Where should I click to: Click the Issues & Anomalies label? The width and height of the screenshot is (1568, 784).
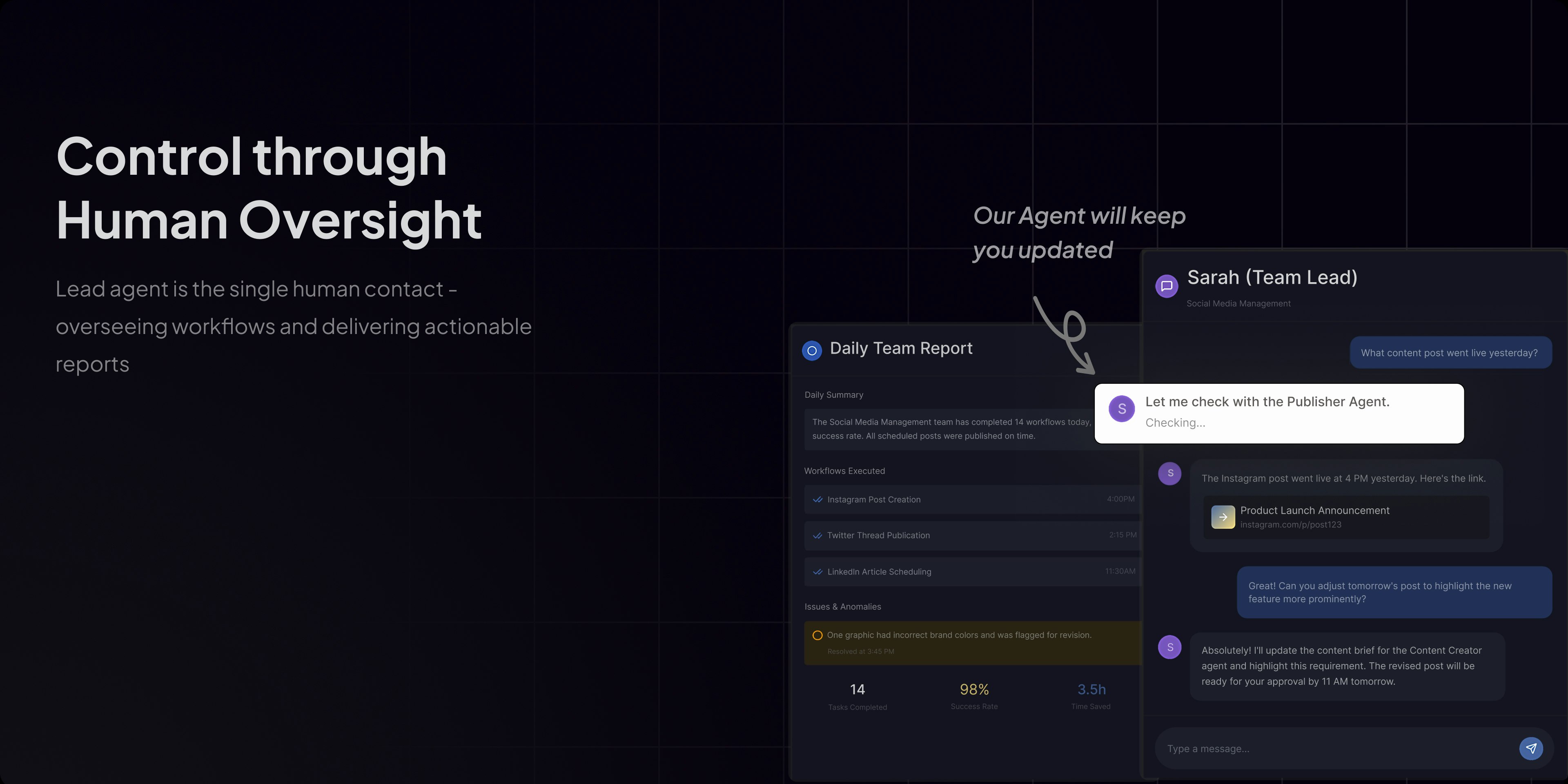(x=842, y=607)
